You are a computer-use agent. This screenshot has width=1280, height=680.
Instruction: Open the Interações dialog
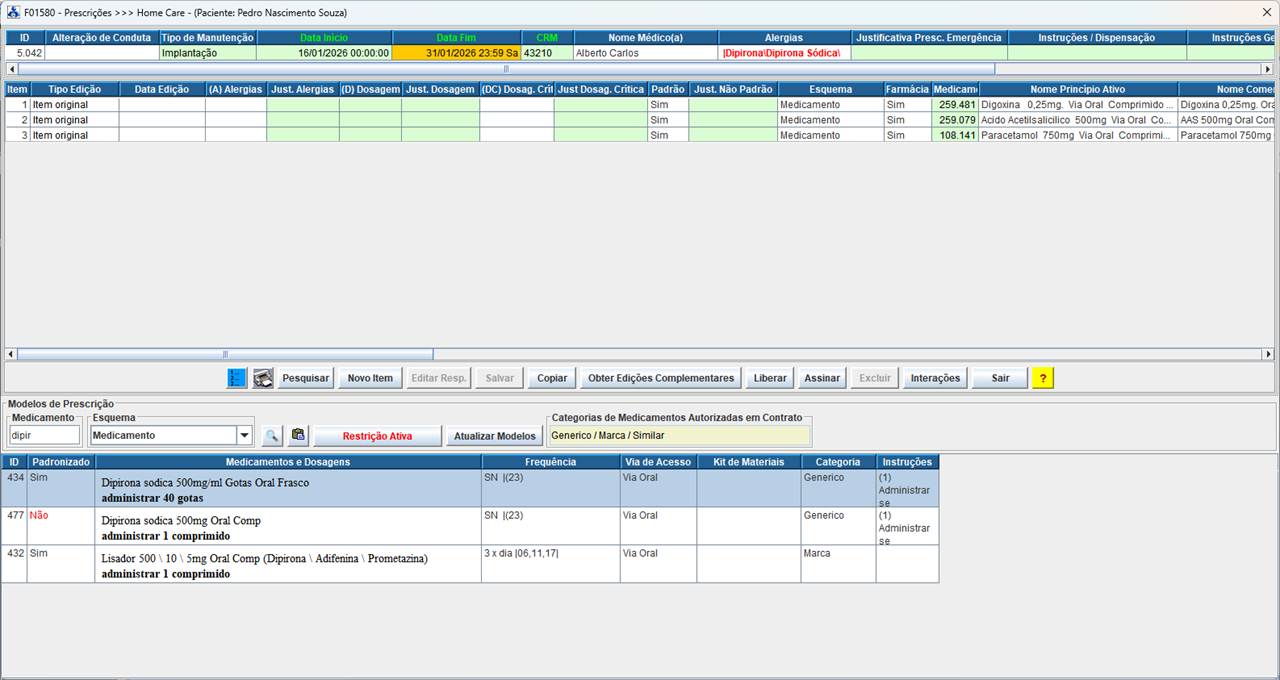[935, 378]
